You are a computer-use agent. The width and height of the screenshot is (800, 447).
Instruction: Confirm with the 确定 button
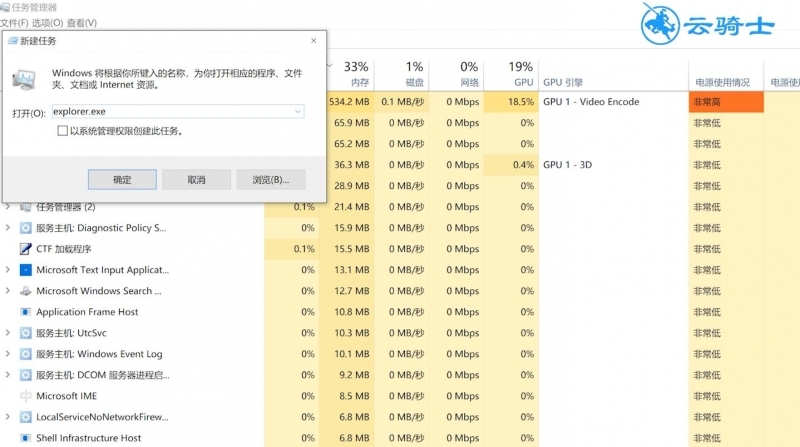tap(122, 180)
